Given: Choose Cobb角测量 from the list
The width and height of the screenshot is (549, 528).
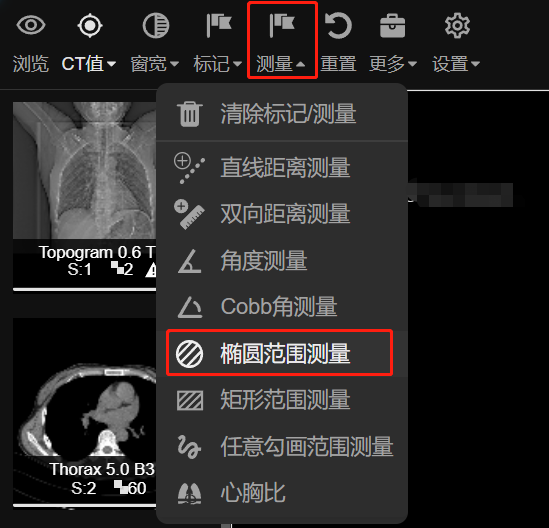Looking at the screenshot, I should [282, 307].
